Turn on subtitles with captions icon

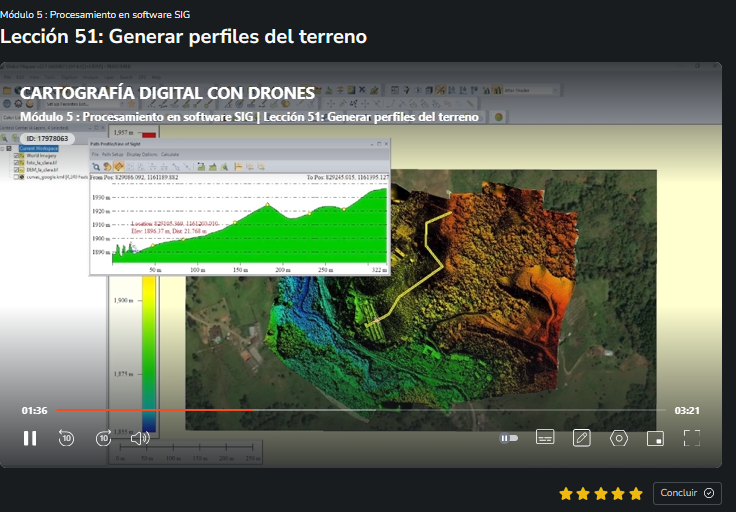[545, 438]
